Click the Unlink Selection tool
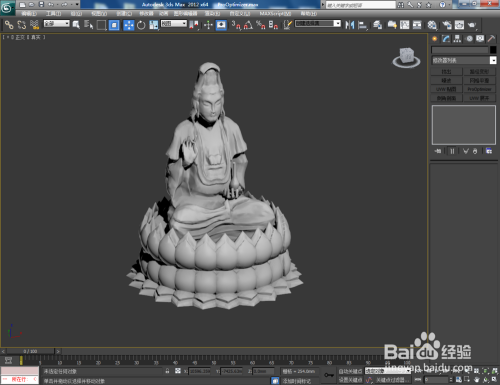The width and height of the screenshot is (500, 385). click(22, 25)
